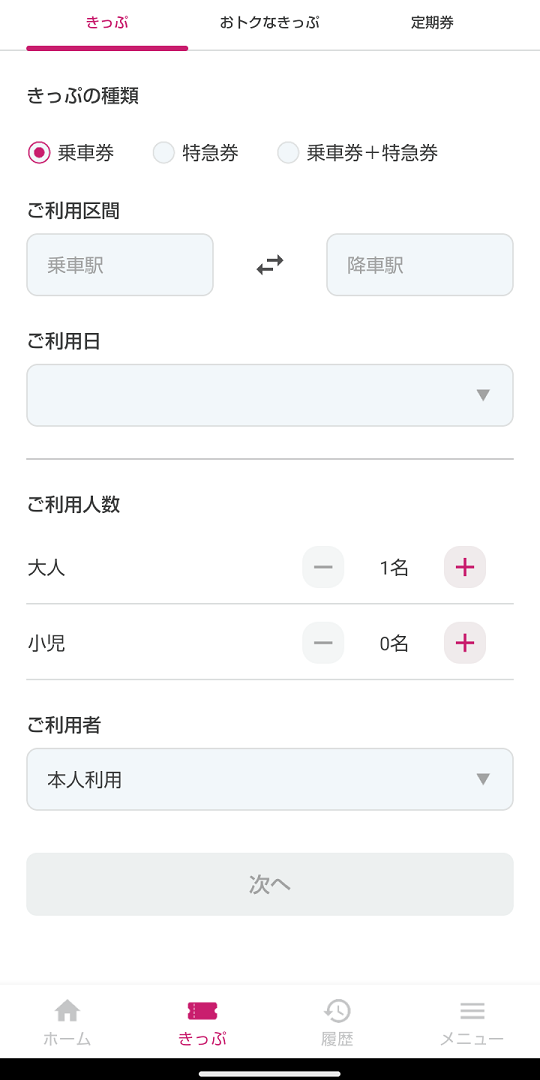Tap the ホーム house icon
This screenshot has height=1080, width=540.
click(x=67, y=1010)
